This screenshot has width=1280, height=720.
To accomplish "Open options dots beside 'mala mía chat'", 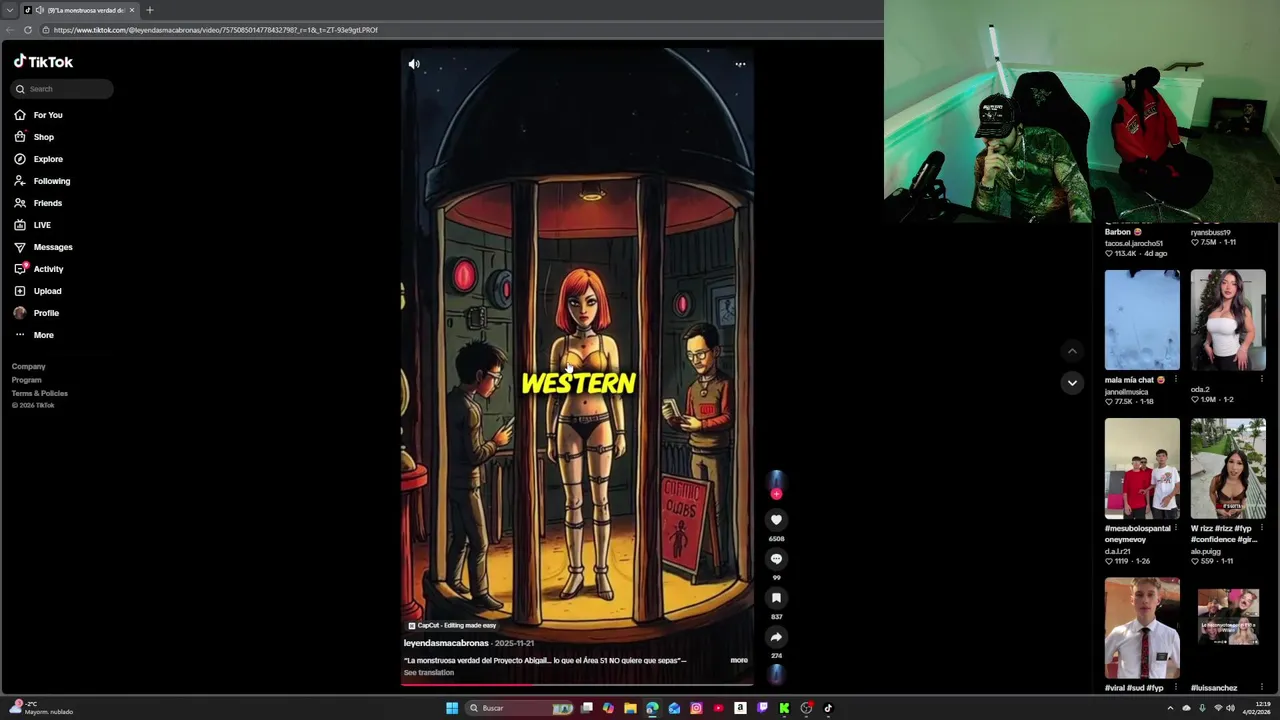I will click(x=1175, y=380).
